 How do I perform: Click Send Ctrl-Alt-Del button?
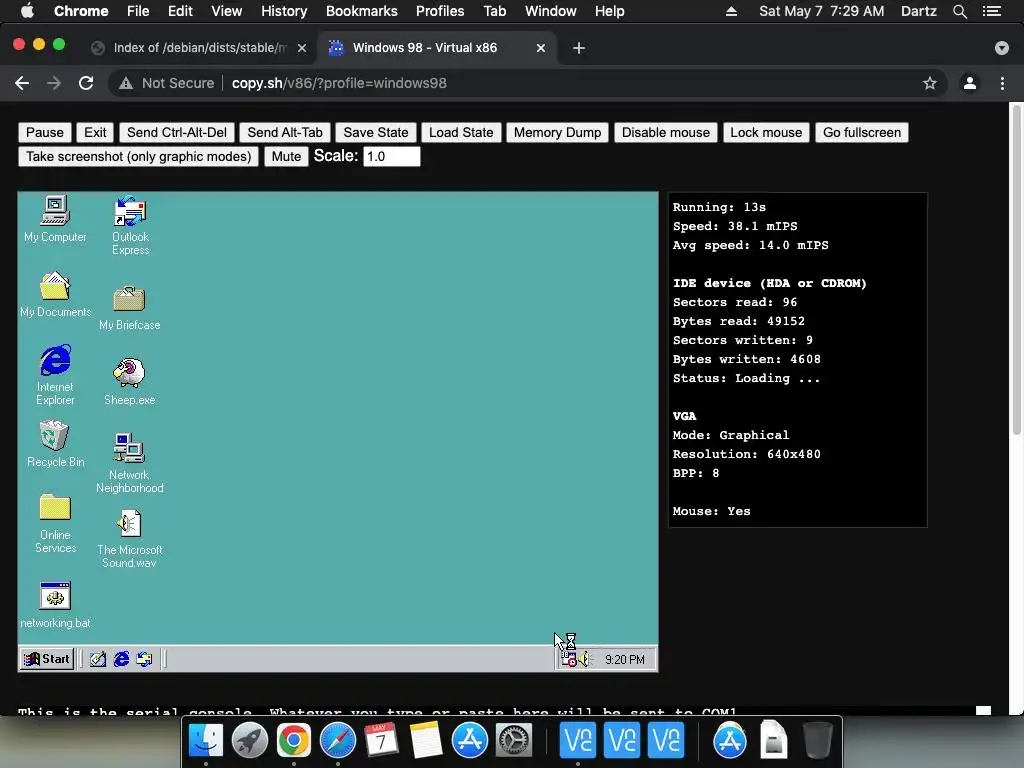176,133
